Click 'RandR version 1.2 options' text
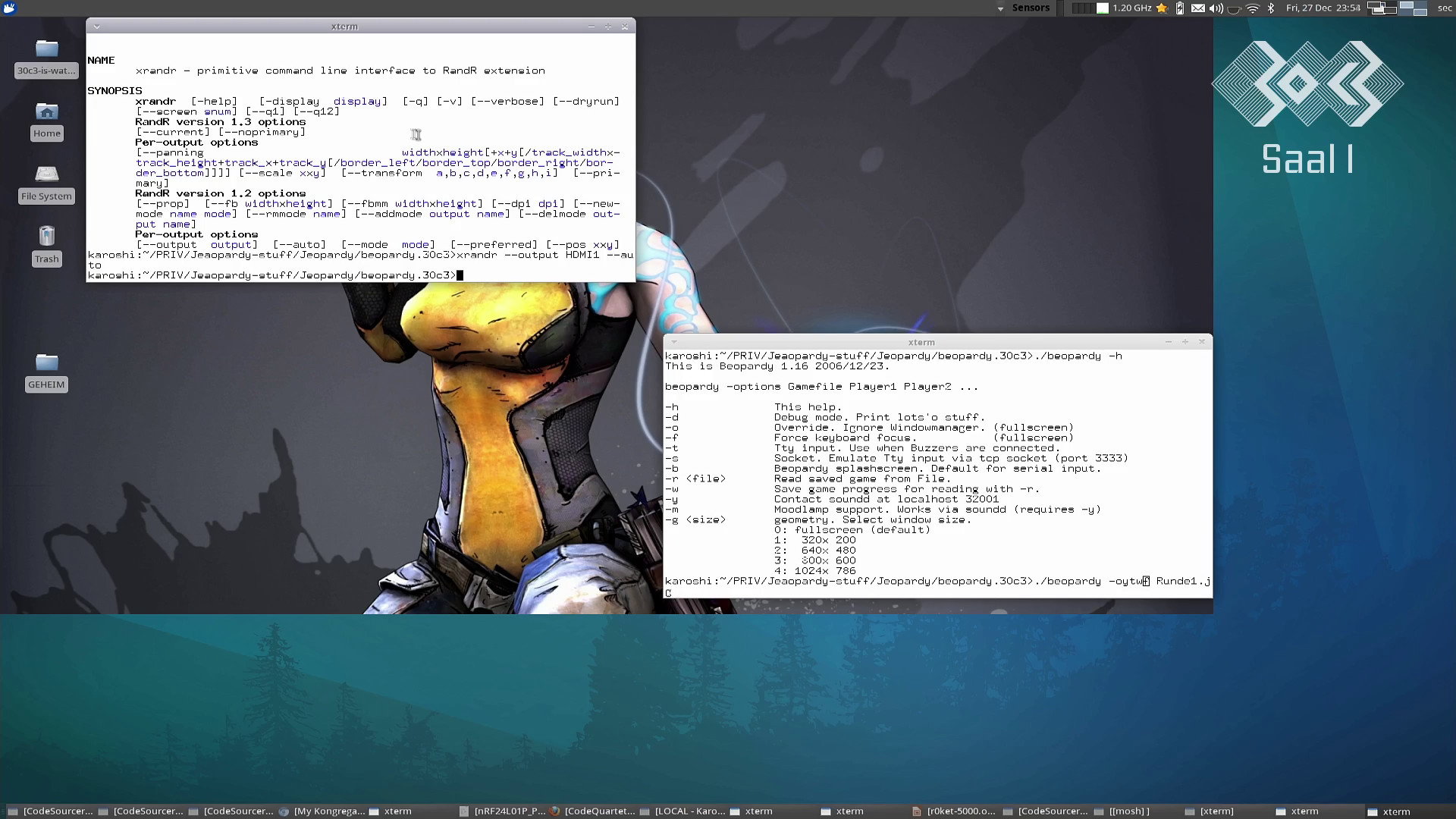The width and height of the screenshot is (1456, 819). [221, 193]
